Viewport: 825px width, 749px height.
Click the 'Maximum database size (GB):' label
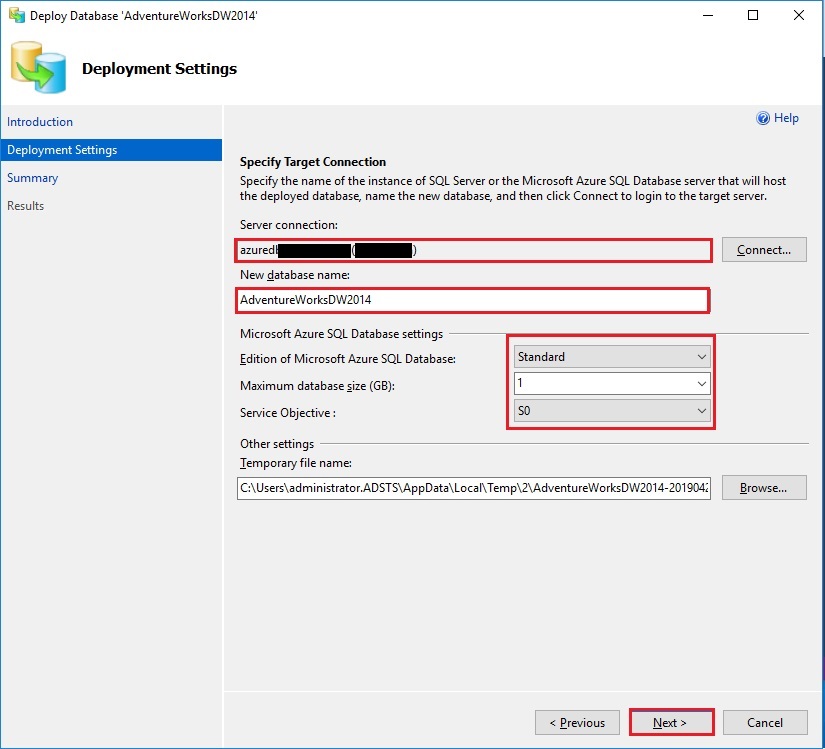coord(317,386)
